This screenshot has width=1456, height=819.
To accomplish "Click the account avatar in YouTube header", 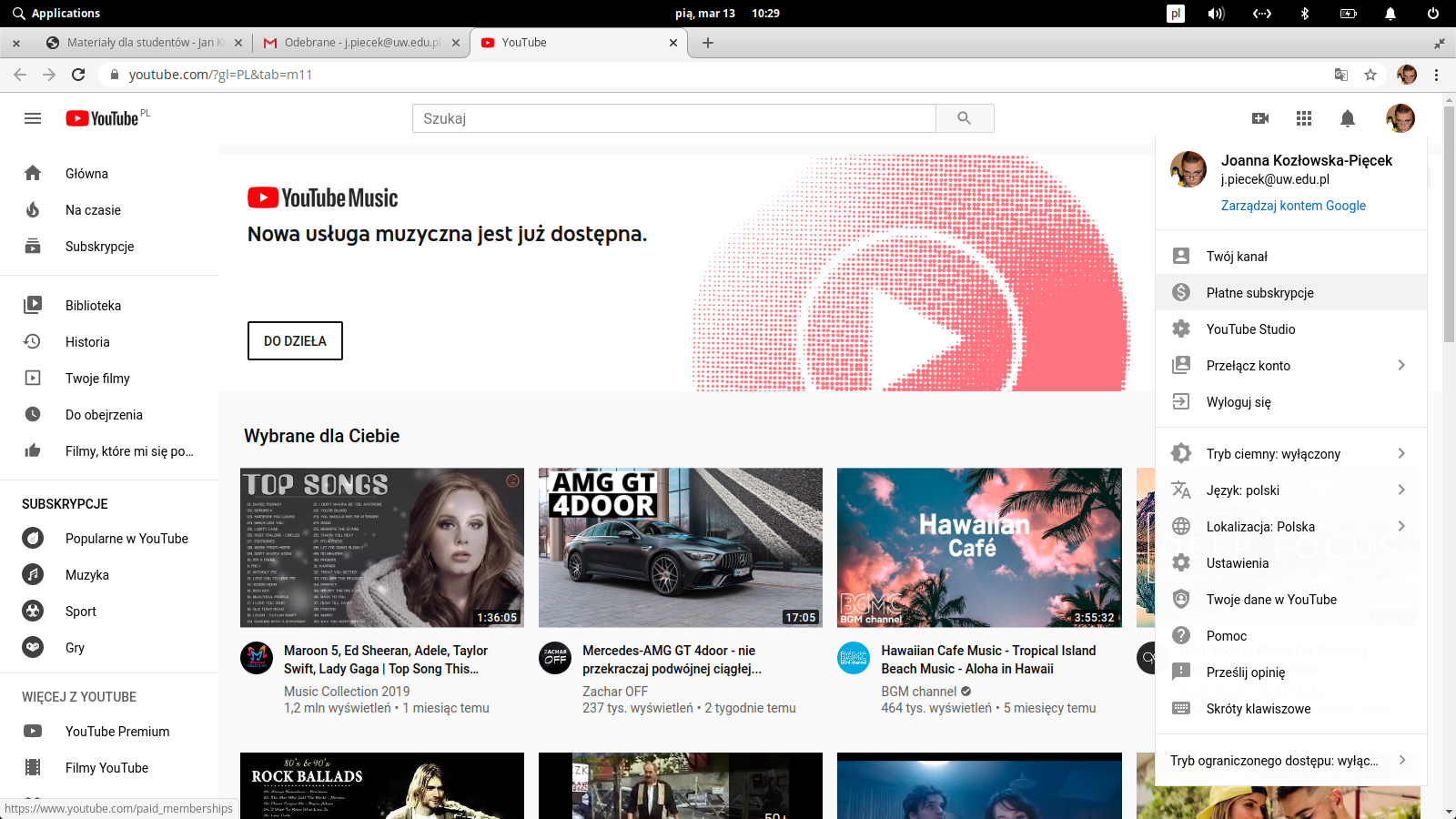I will (x=1400, y=118).
